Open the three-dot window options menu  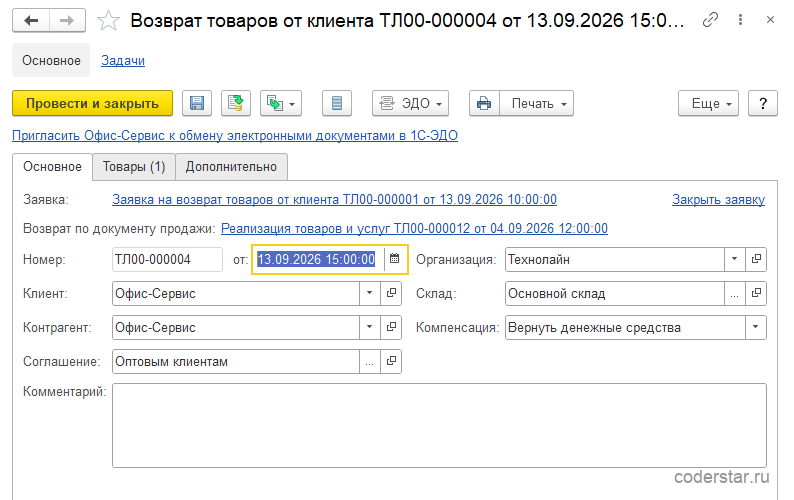740,20
